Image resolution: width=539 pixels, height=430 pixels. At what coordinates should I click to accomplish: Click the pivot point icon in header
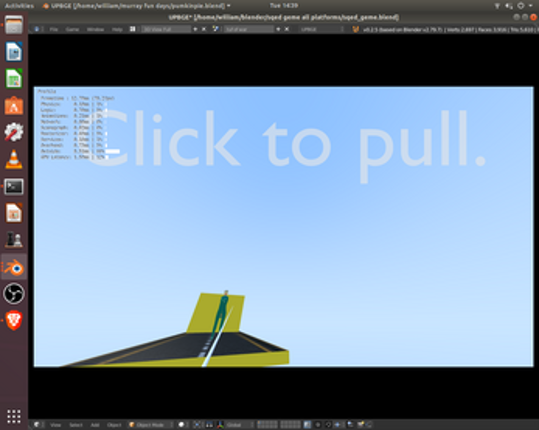[x=197, y=425]
